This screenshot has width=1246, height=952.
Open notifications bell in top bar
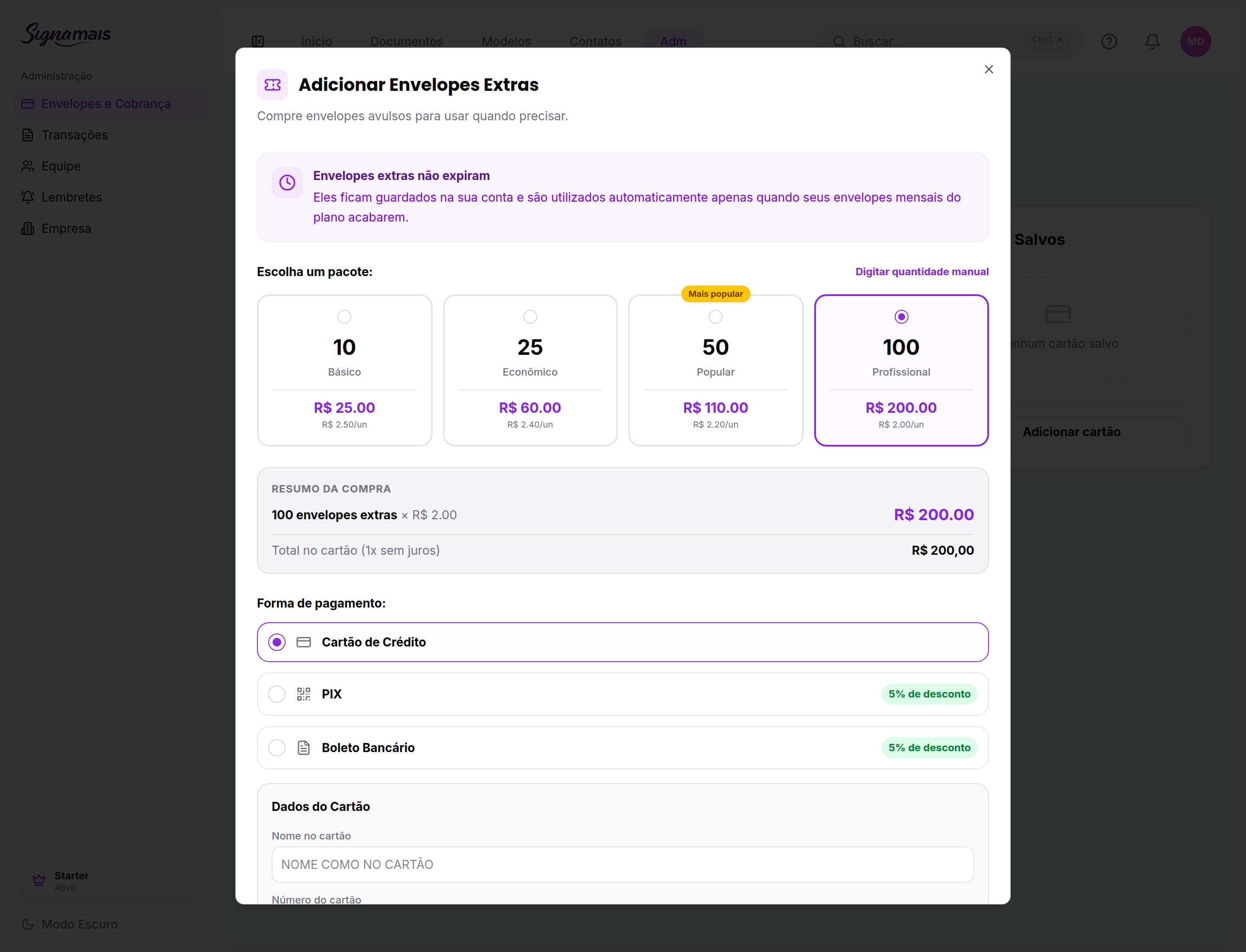1152,42
